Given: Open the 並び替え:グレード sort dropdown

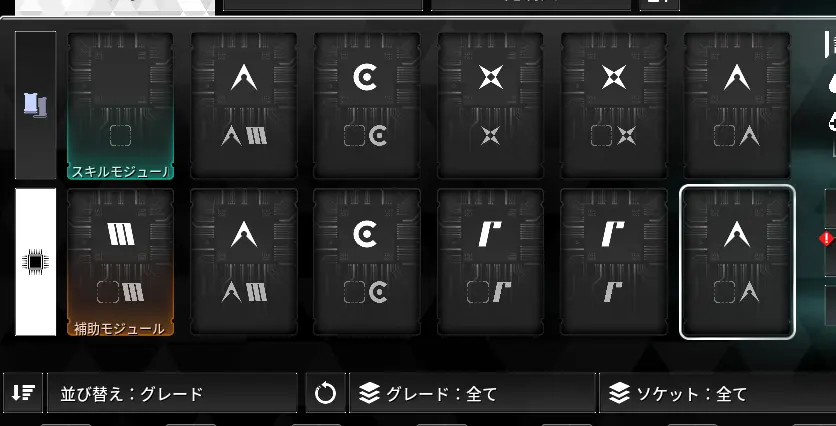Looking at the screenshot, I should tap(172, 393).
